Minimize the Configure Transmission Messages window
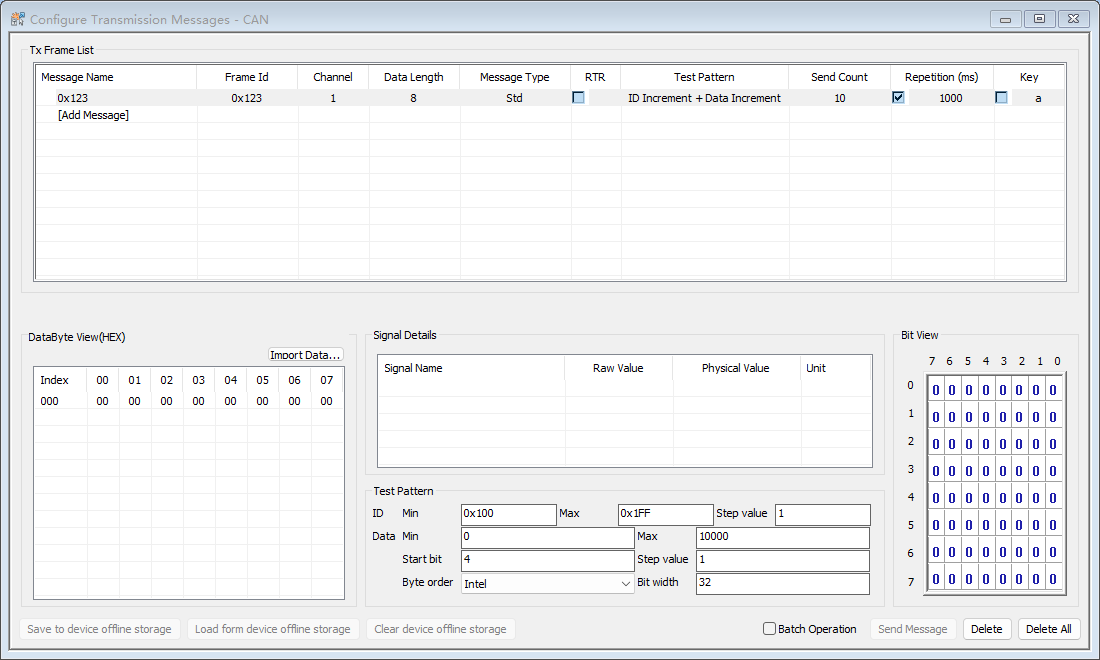1100x660 pixels. pyautogui.click(x=1005, y=19)
